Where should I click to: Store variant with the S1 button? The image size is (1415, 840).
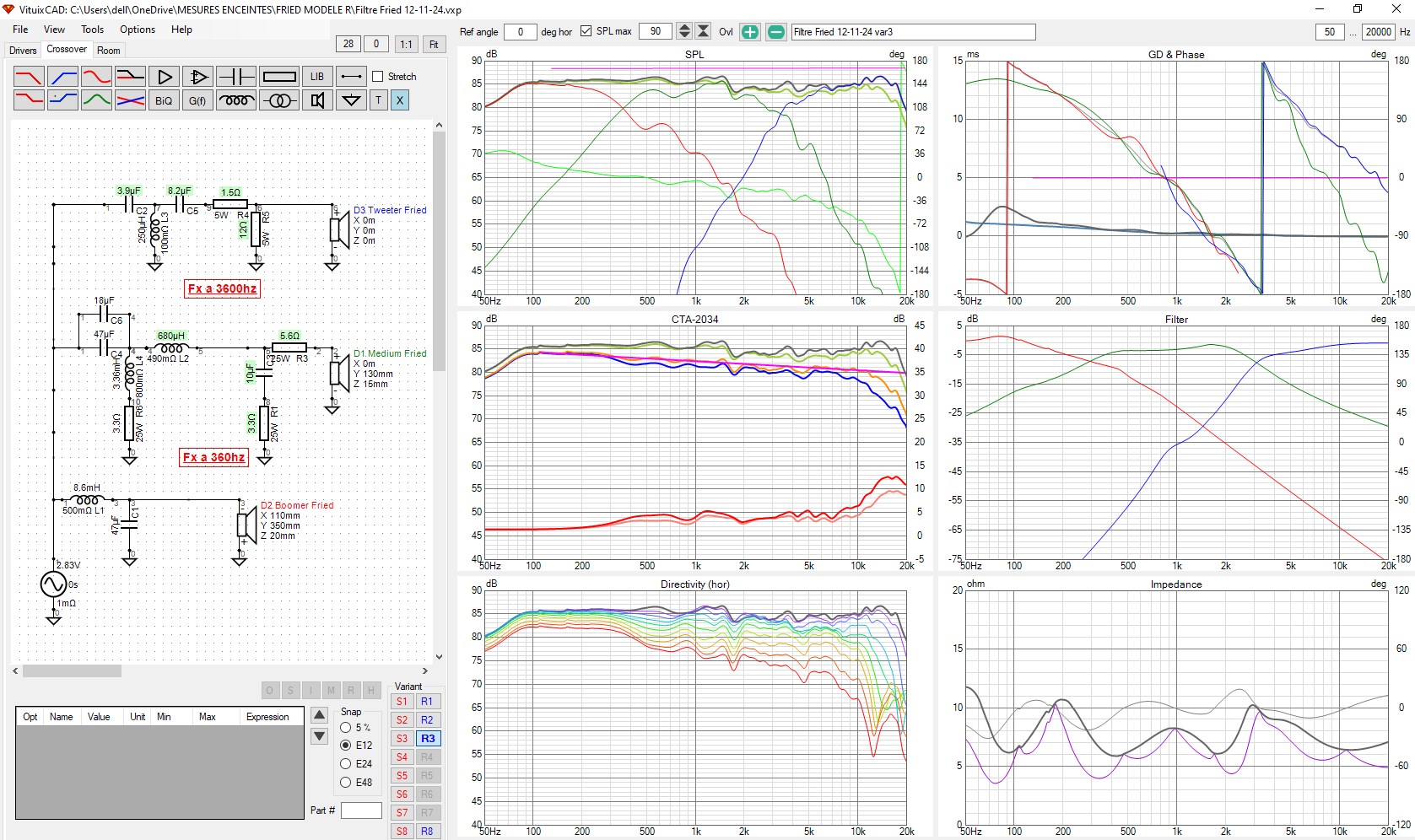402,702
